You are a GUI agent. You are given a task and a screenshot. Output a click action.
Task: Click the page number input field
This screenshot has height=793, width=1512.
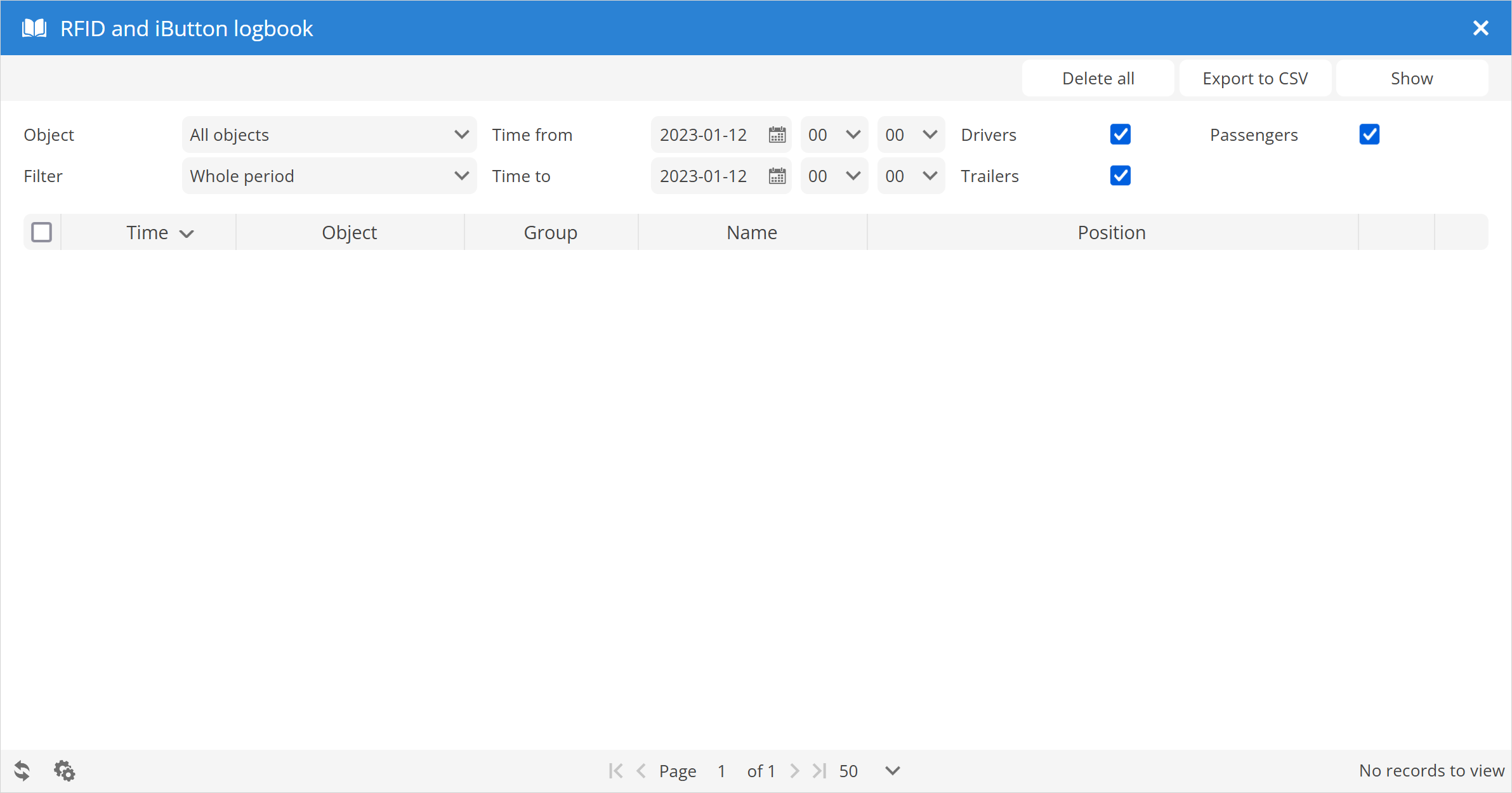(722, 771)
